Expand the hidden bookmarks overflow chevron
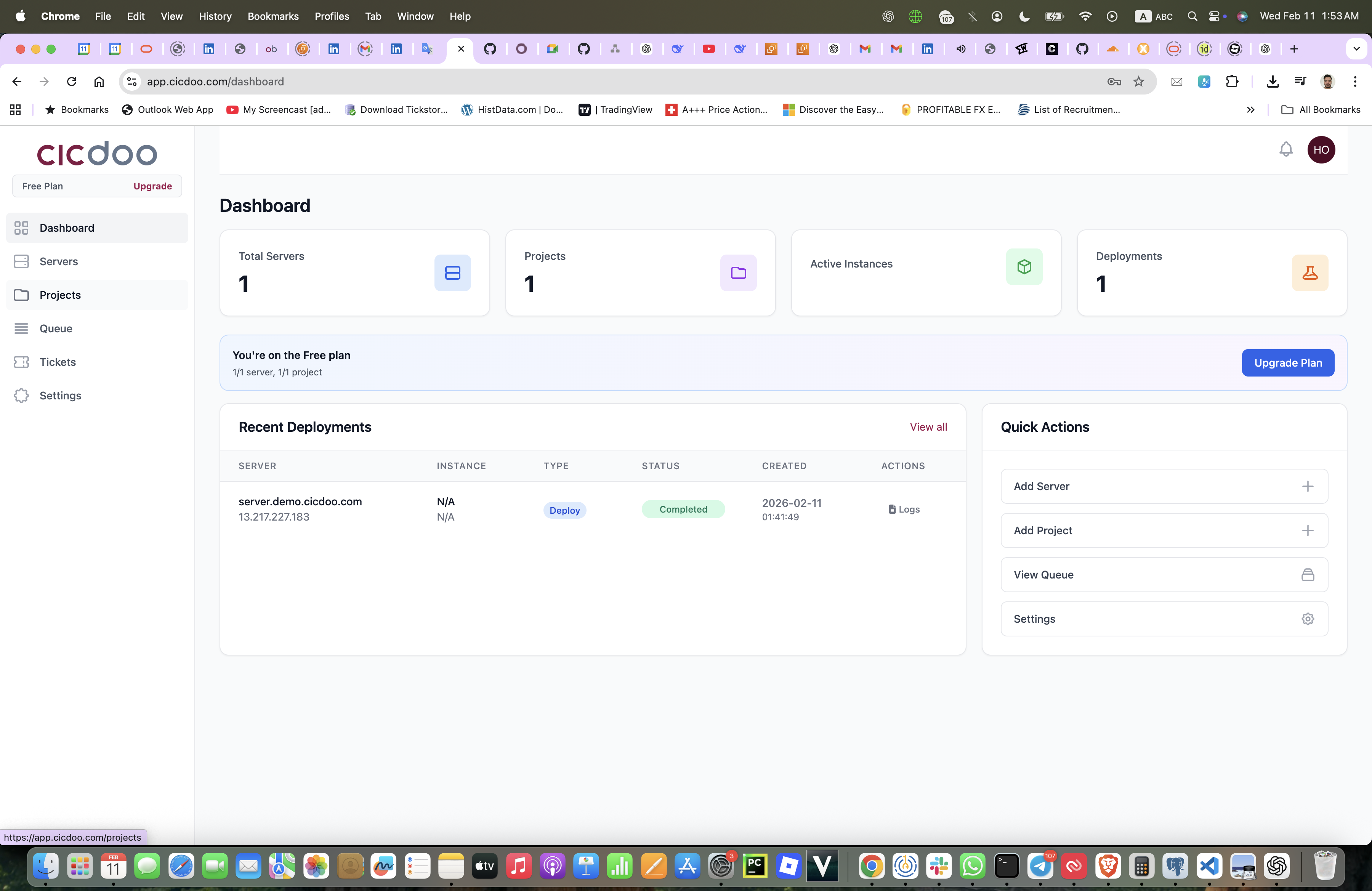Viewport: 1372px width, 891px height. point(1250,109)
